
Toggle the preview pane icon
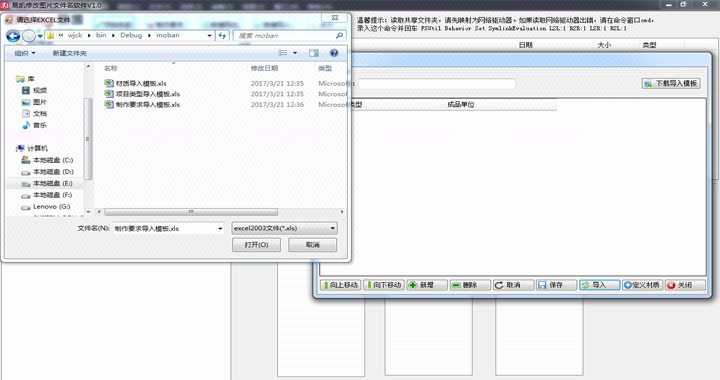tap(314, 53)
